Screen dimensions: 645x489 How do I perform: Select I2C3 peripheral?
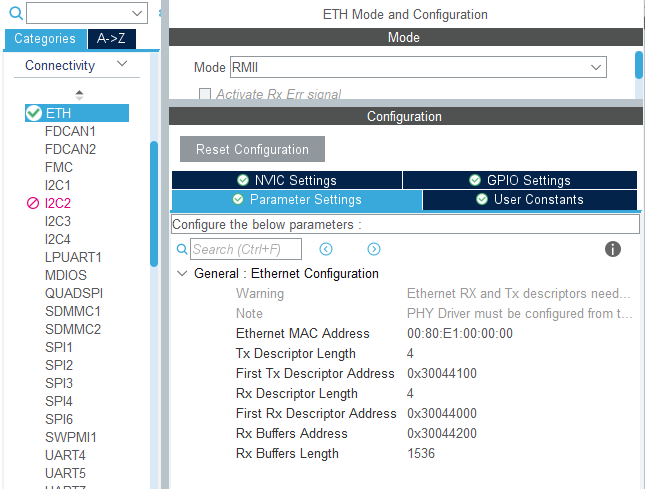[58, 221]
